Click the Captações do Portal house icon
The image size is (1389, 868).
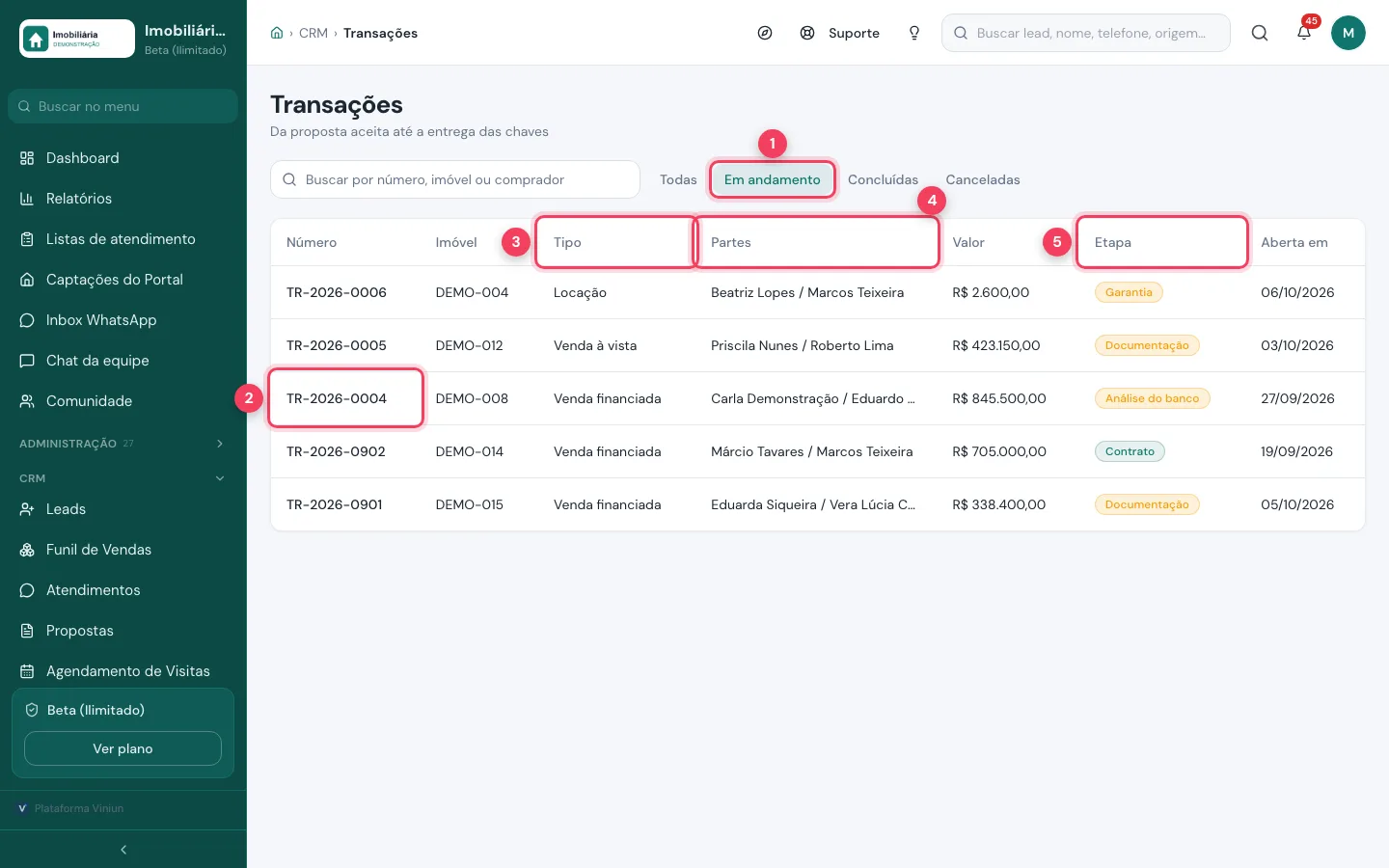pyautogui.click(x=27, y=280)
